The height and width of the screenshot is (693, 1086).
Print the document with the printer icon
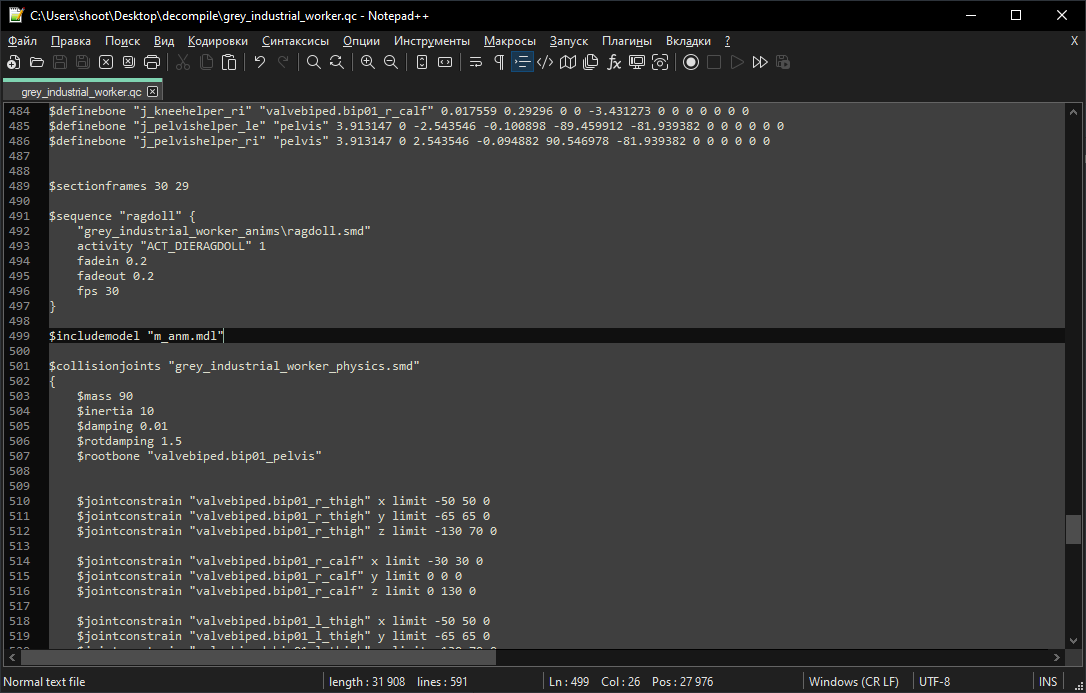pos(152,62)
